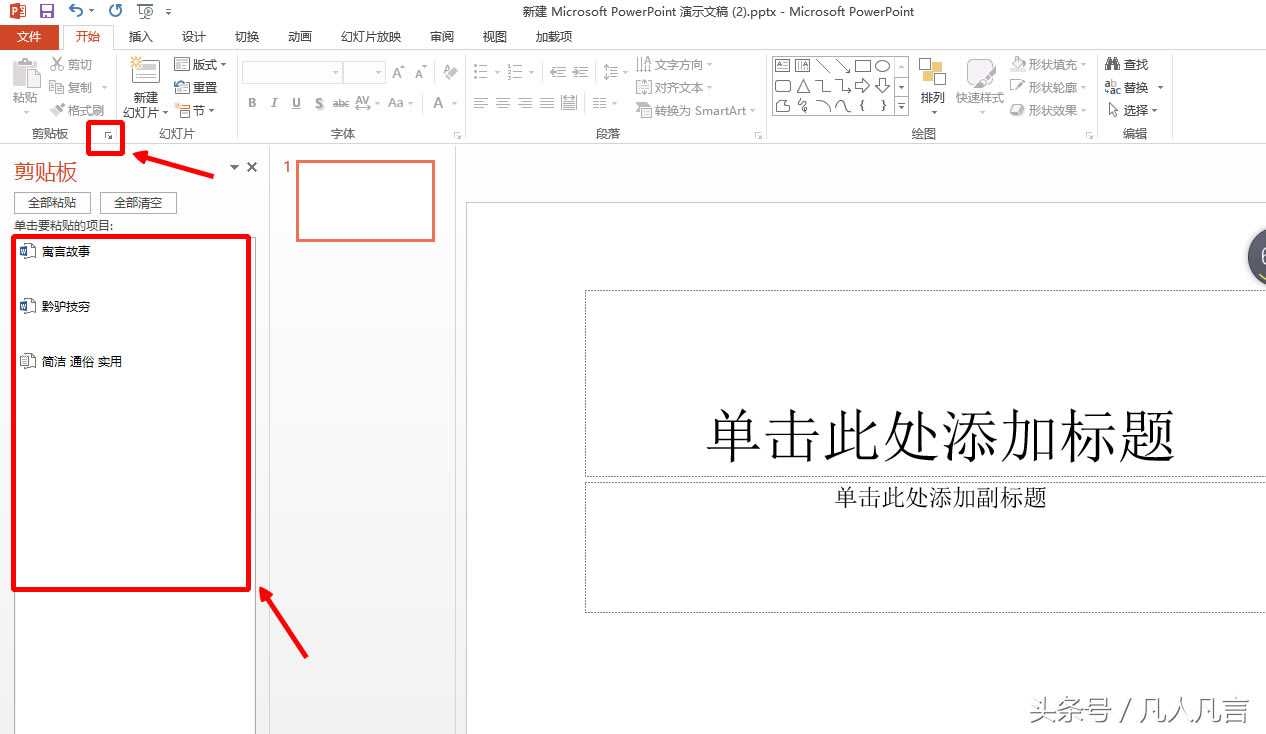Image resolution: width=1266 pixels, height=734 pixels.
Task: Toggle italic formatting
Action: pos(275,103)
